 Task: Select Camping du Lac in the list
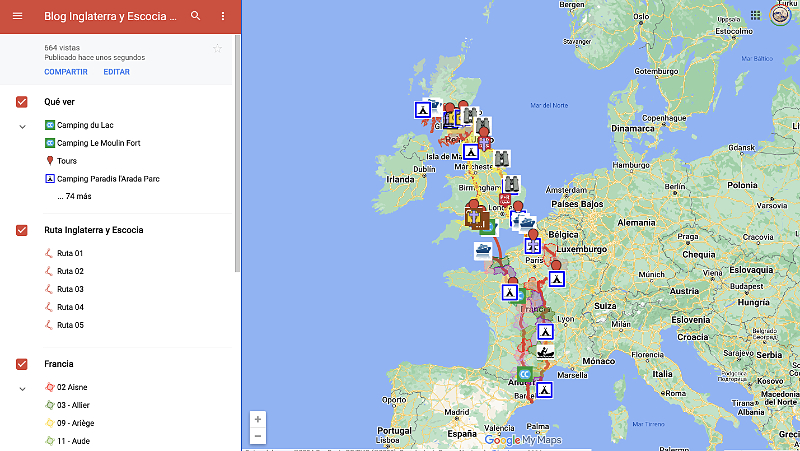pyautogui.click(x=85, y=125)
